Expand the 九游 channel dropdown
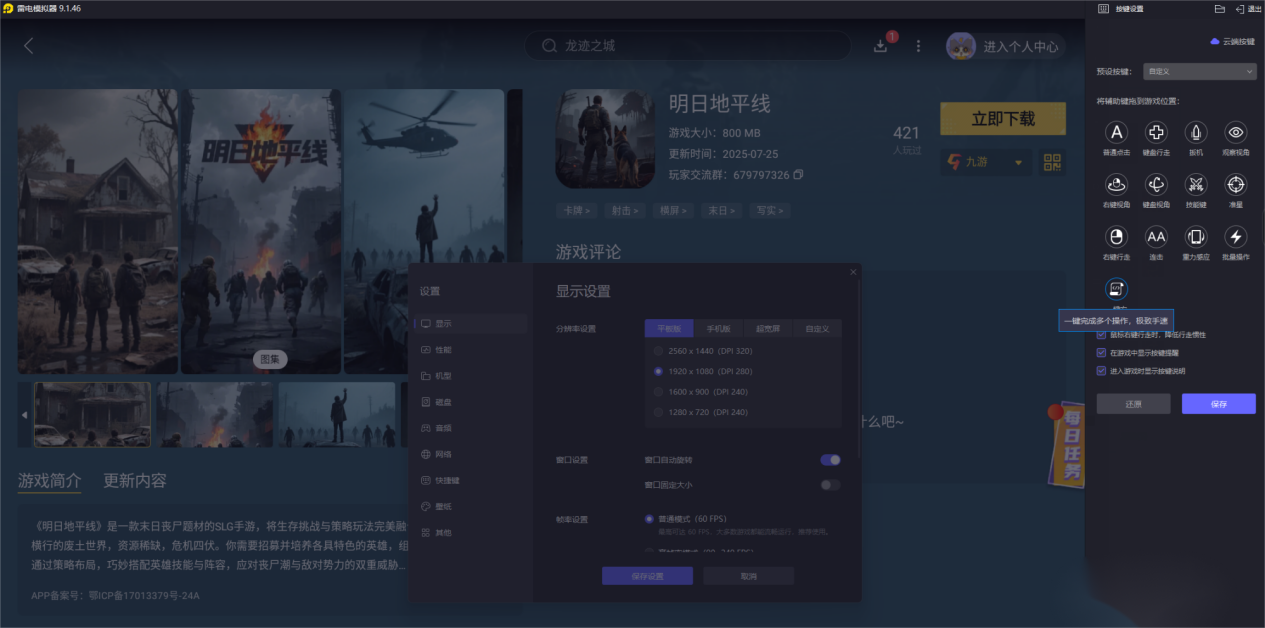 986,162
